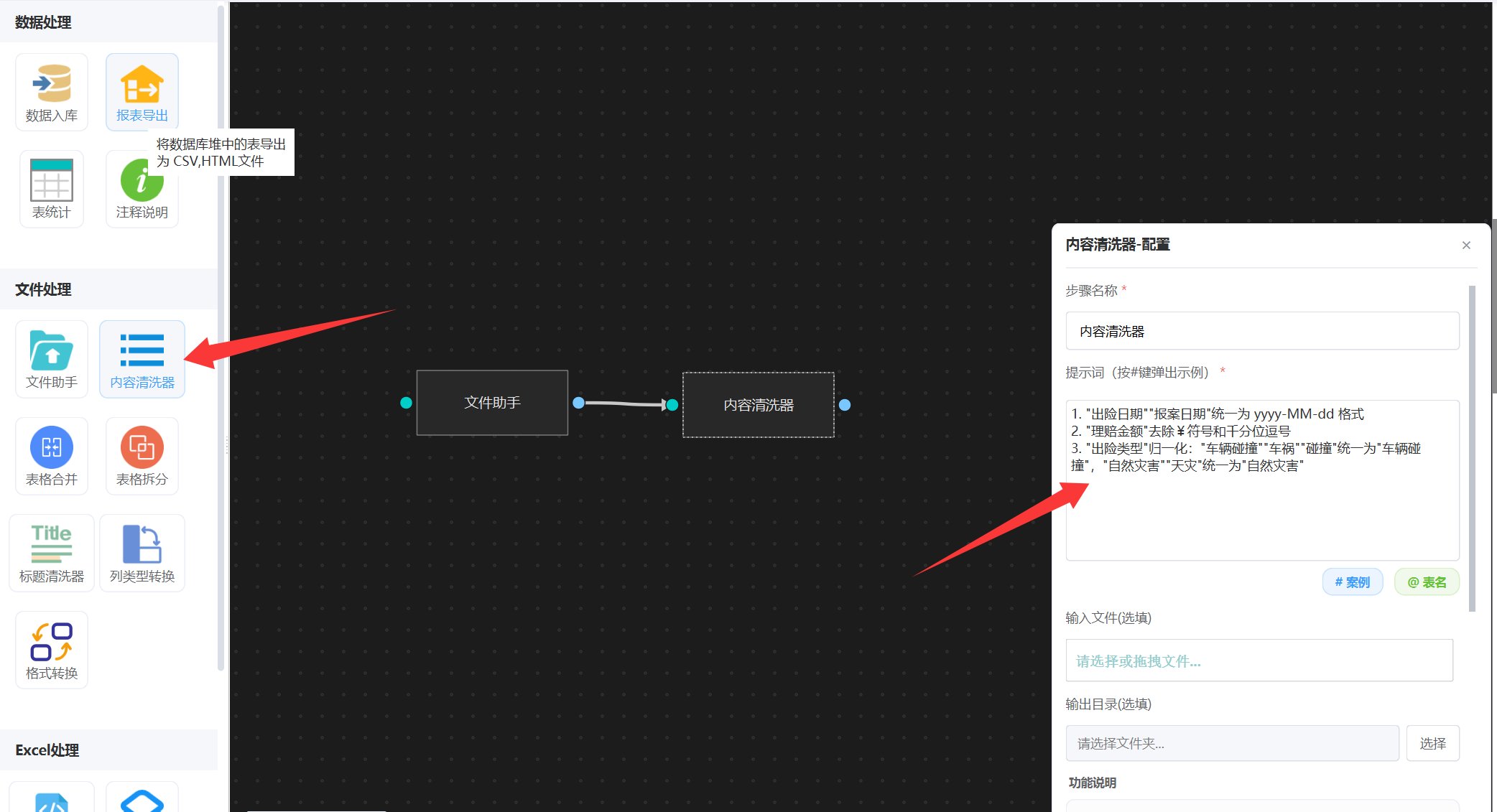Screen dimensions: 1497x812
Task: Click the output port of 文件助手 node
Action: 578,403
